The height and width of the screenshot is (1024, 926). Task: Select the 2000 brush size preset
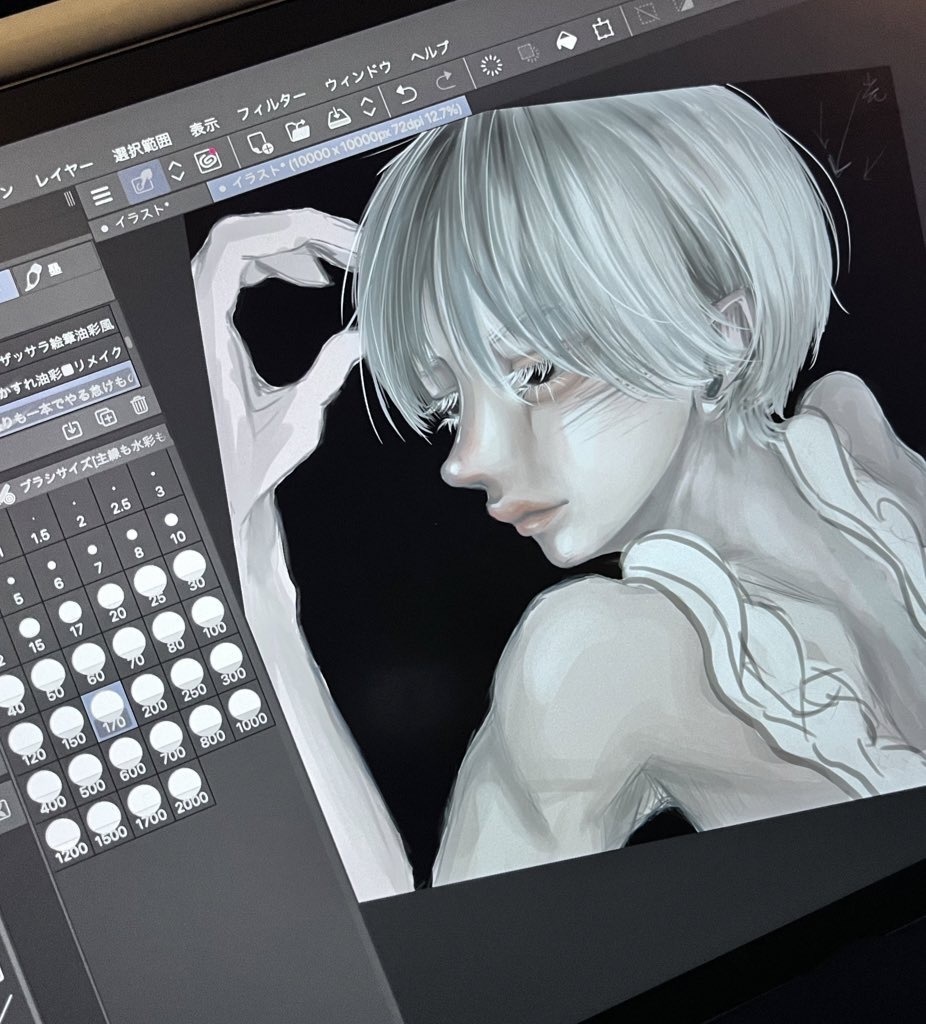pos(187,789)
